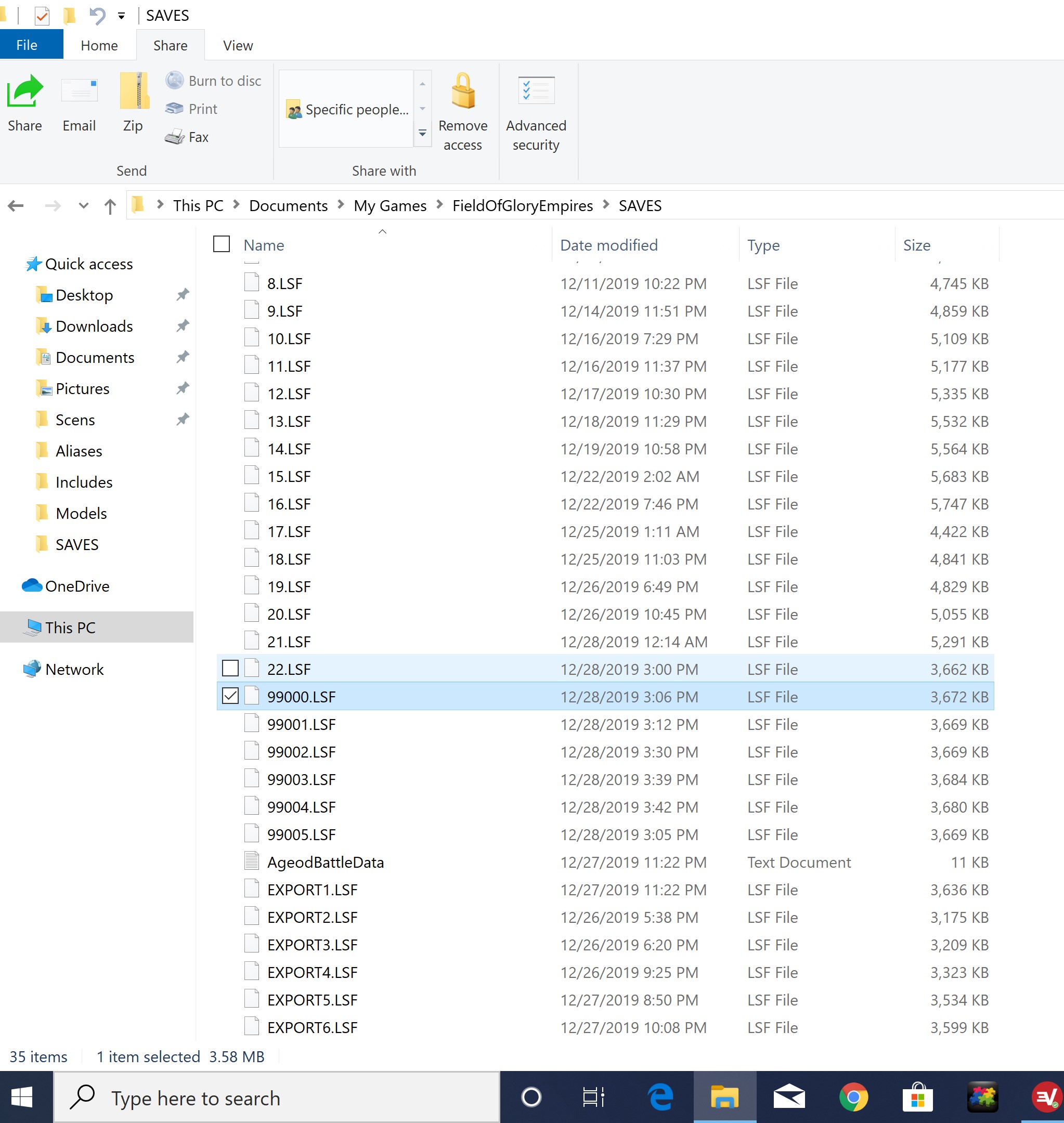Launch Google Chrome from taskbar
Viewport: 1064px width, 1123px height.
point(853,1098)
